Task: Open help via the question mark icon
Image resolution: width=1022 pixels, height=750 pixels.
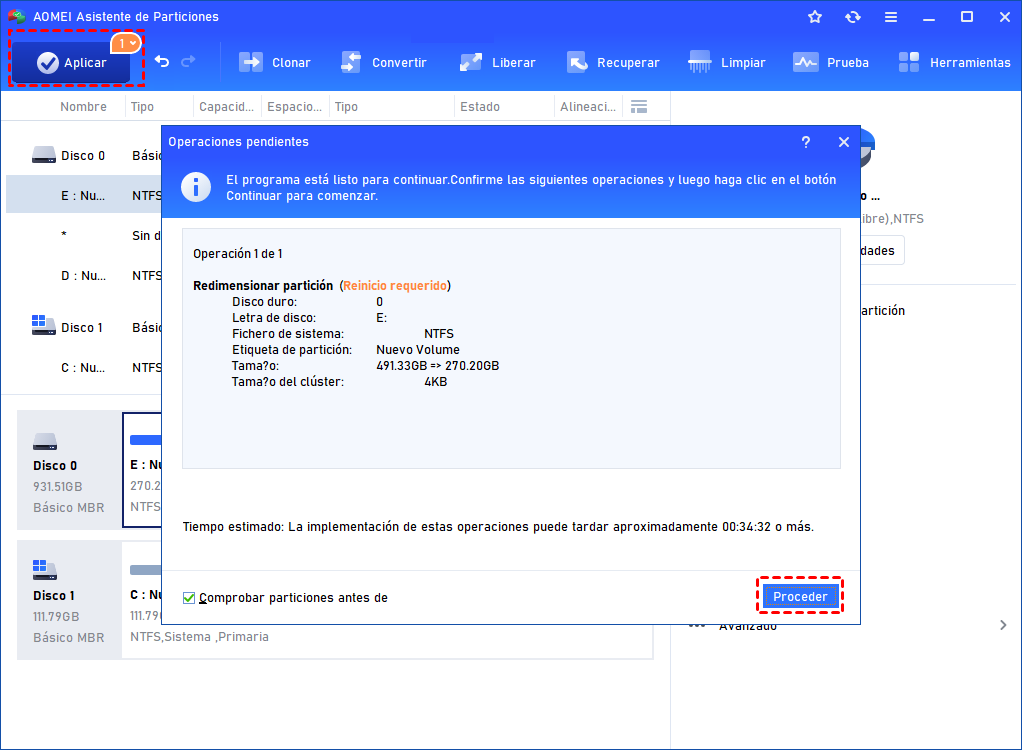Action: pyautogui.click(x=806, y=142)
